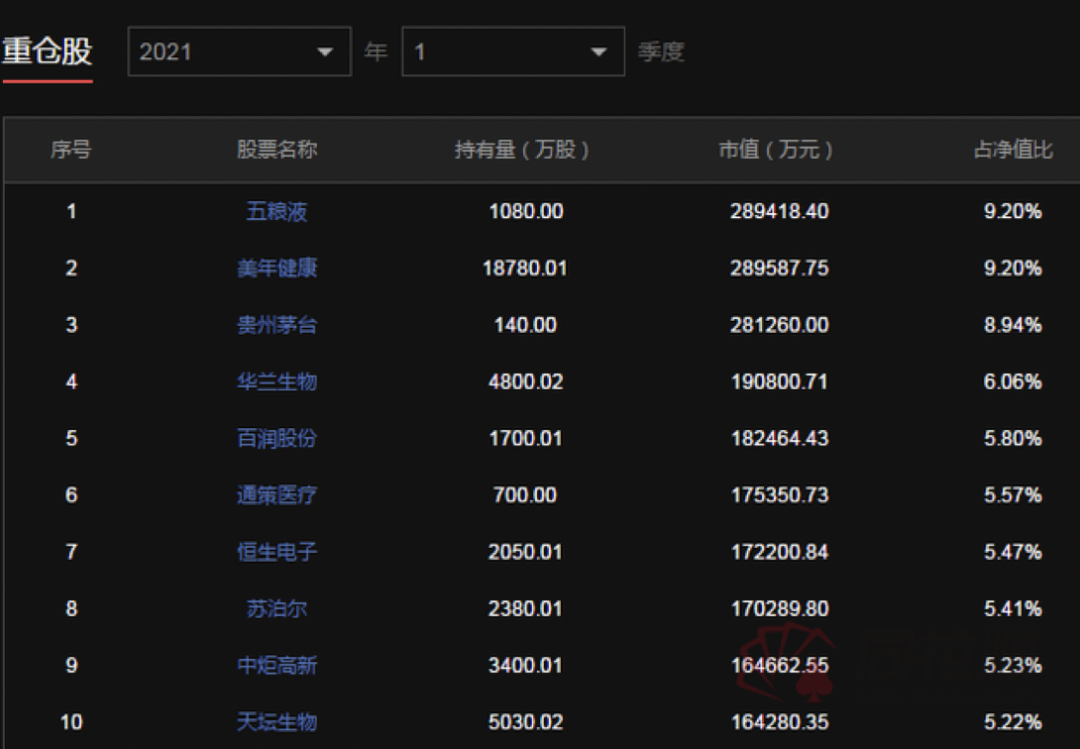Viewport: 1080px width, 749px height.
Task: Select market value 190800.71
Action: [779, 382]
